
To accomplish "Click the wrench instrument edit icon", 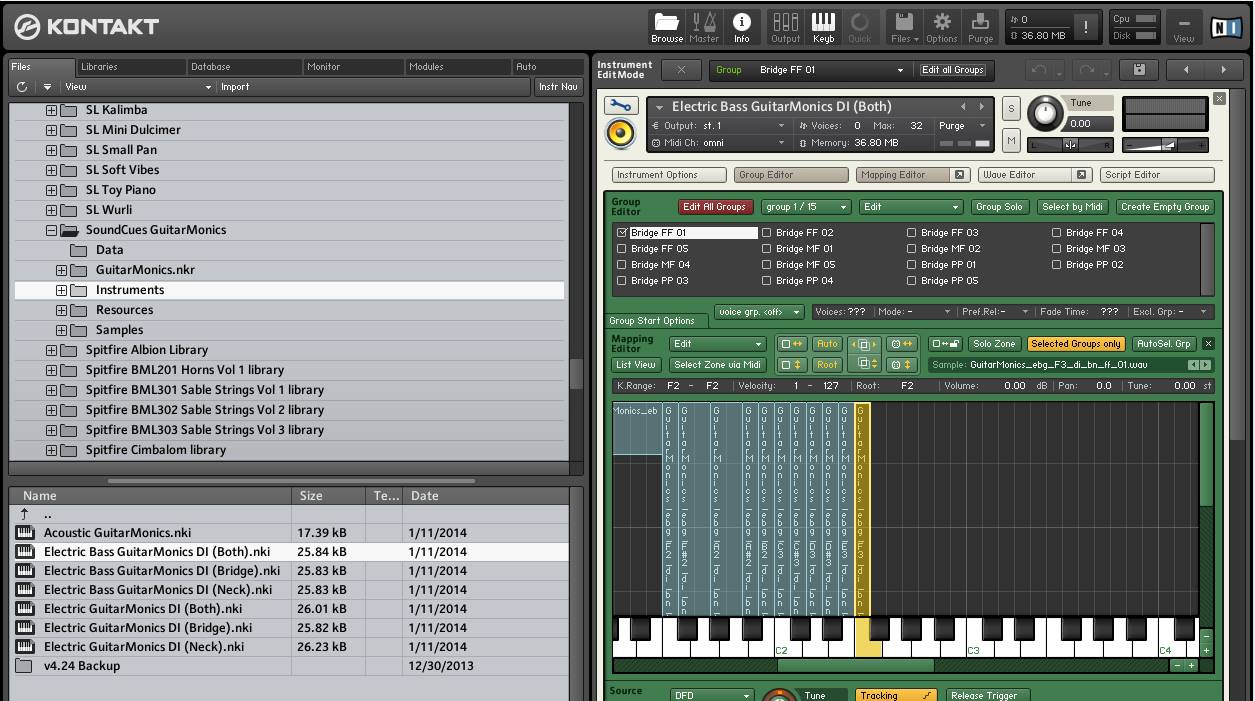I will pyautogui.click(x=620, y=106).
